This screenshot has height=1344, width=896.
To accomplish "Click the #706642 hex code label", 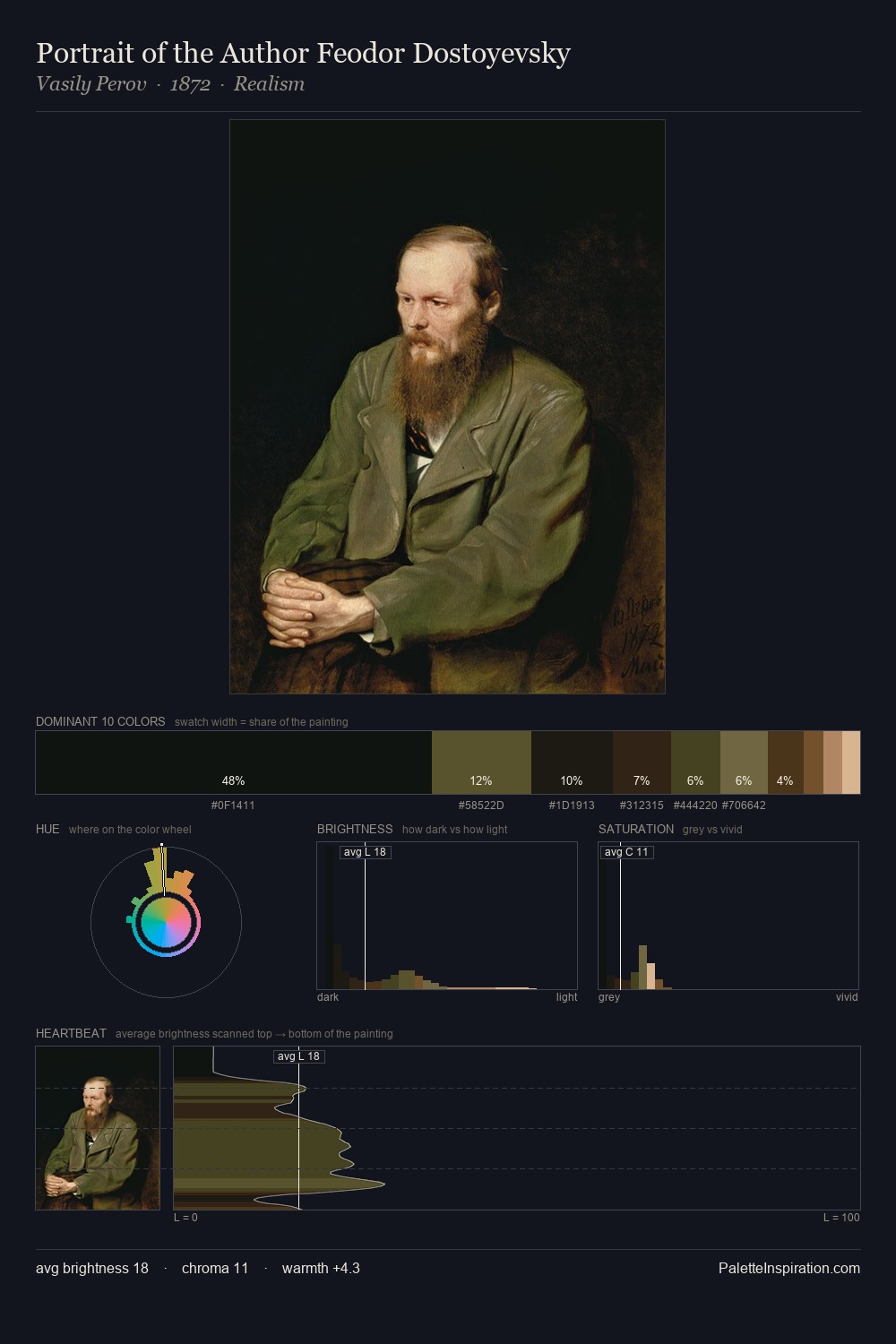I will pyautogui.click(x=744, y=806).
